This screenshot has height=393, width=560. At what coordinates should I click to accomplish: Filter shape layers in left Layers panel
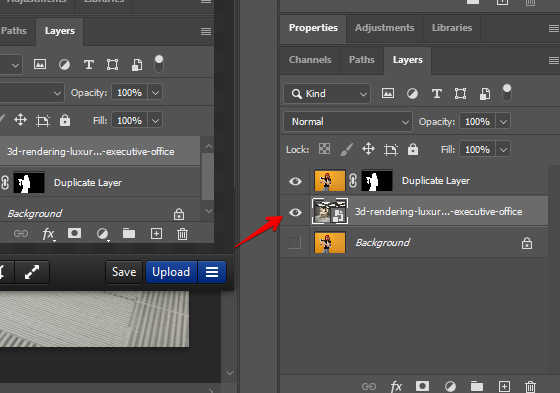[x=112, y=65]
